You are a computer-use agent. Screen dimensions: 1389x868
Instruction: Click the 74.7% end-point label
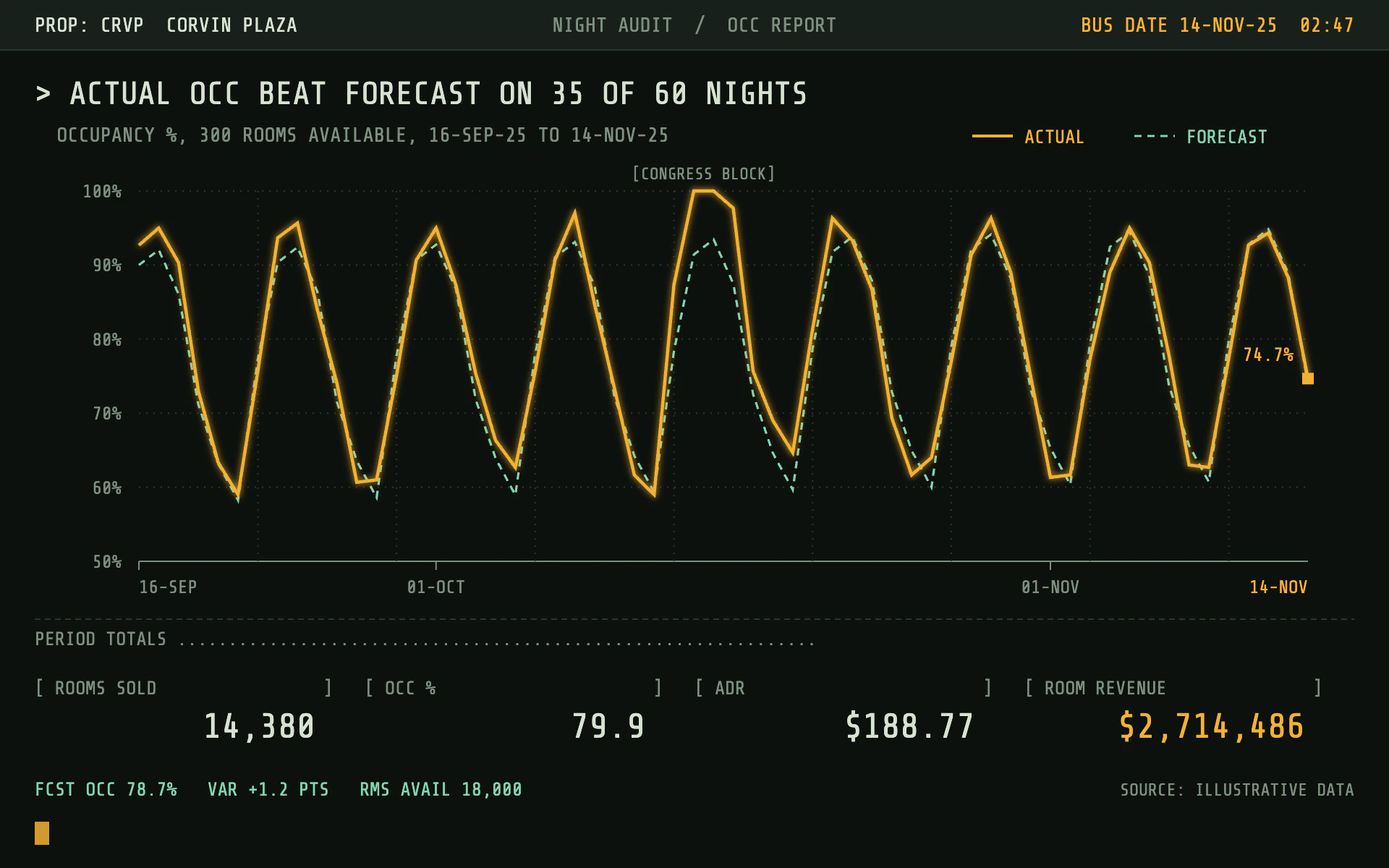tap(1268, 354)
